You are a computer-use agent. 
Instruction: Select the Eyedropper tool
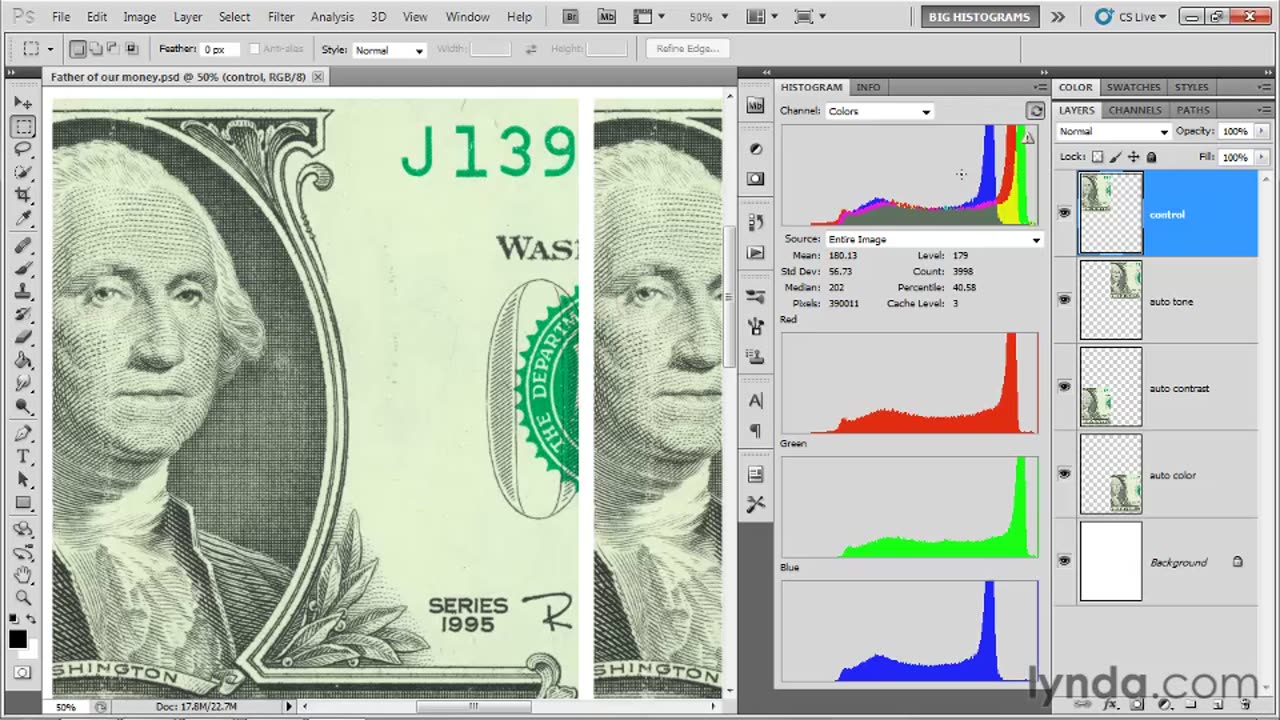[23, 218]
